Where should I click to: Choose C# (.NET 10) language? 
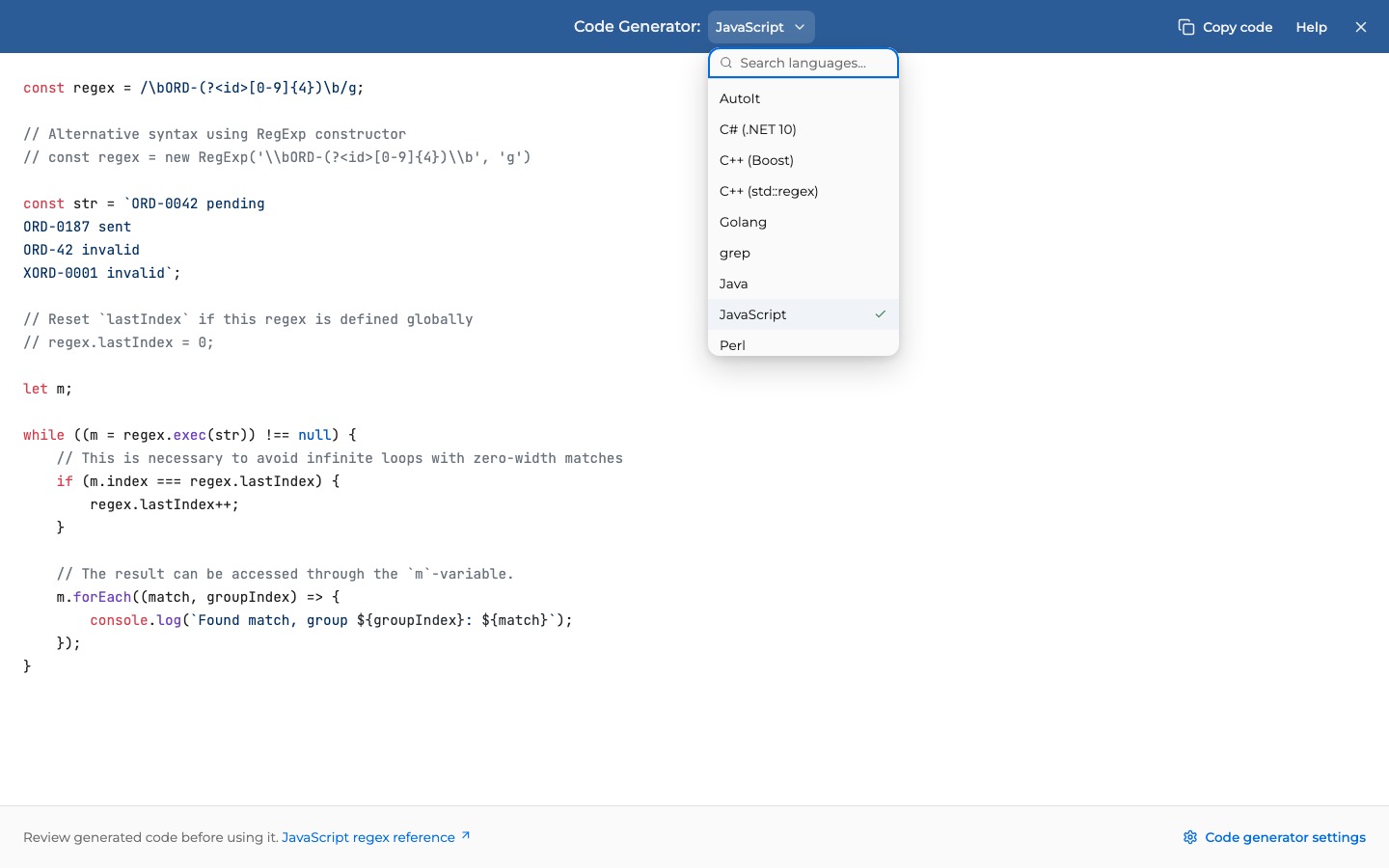coord(803,129)
